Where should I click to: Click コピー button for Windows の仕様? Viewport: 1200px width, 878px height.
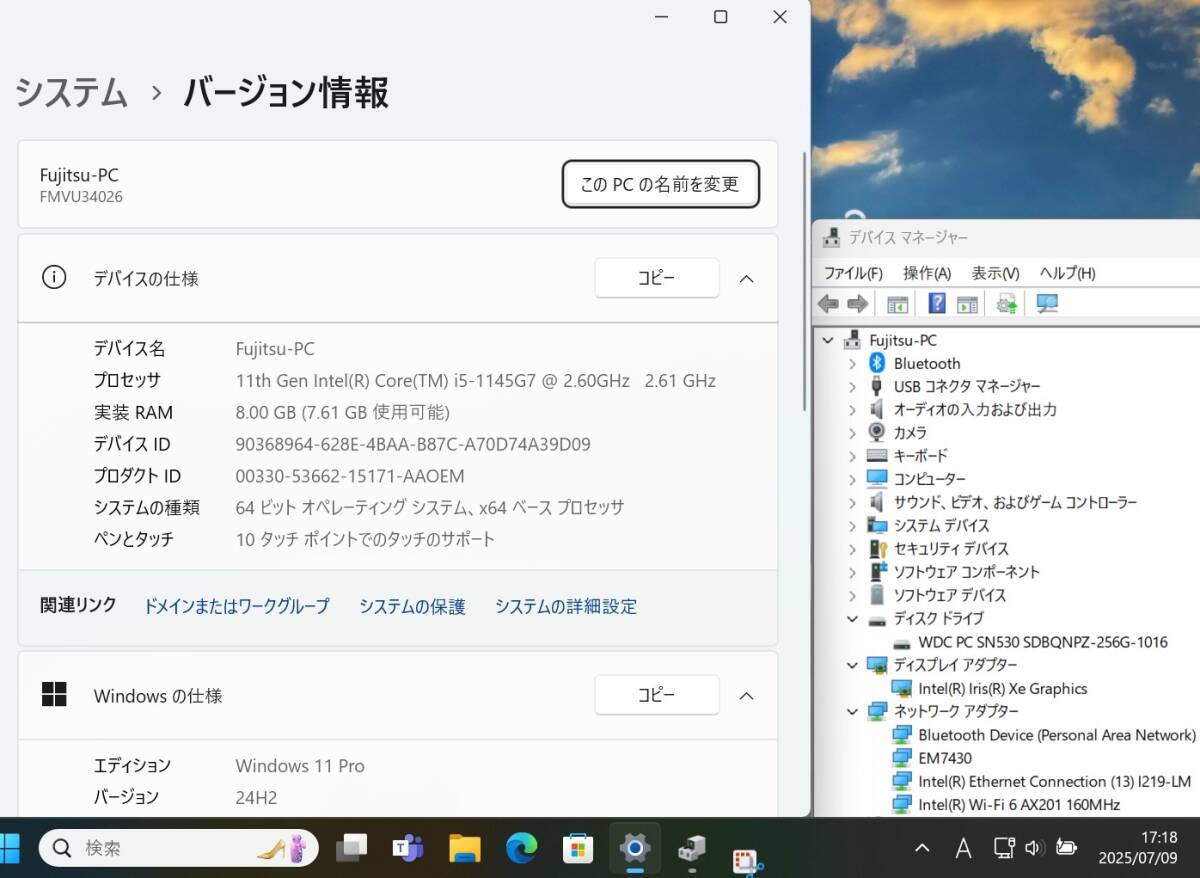pyautogui.click(x=657, y=695)
